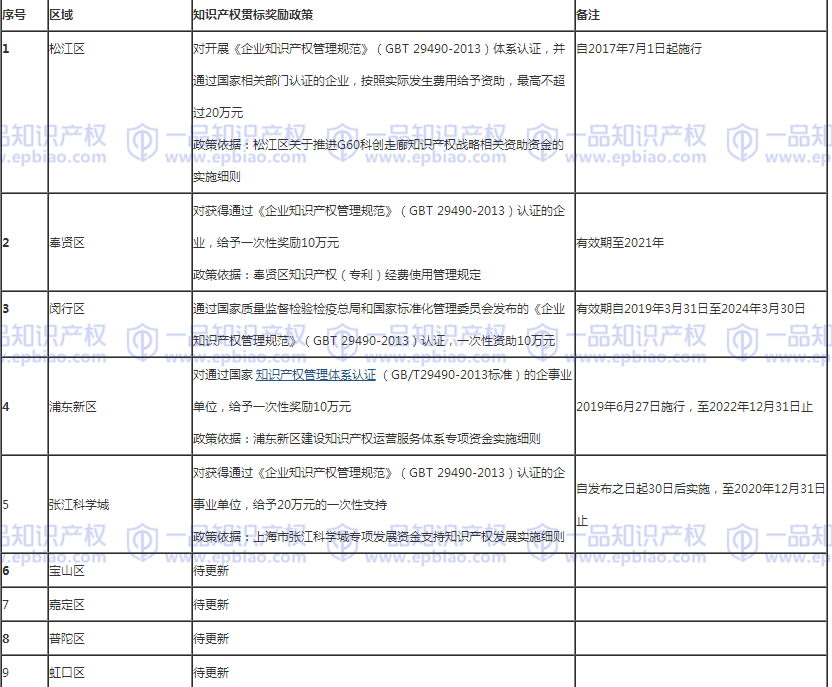Click 单位，给予一次性奖励10万元 in 浦东新区 row
The image size is (832, 687).
(272, 407)
